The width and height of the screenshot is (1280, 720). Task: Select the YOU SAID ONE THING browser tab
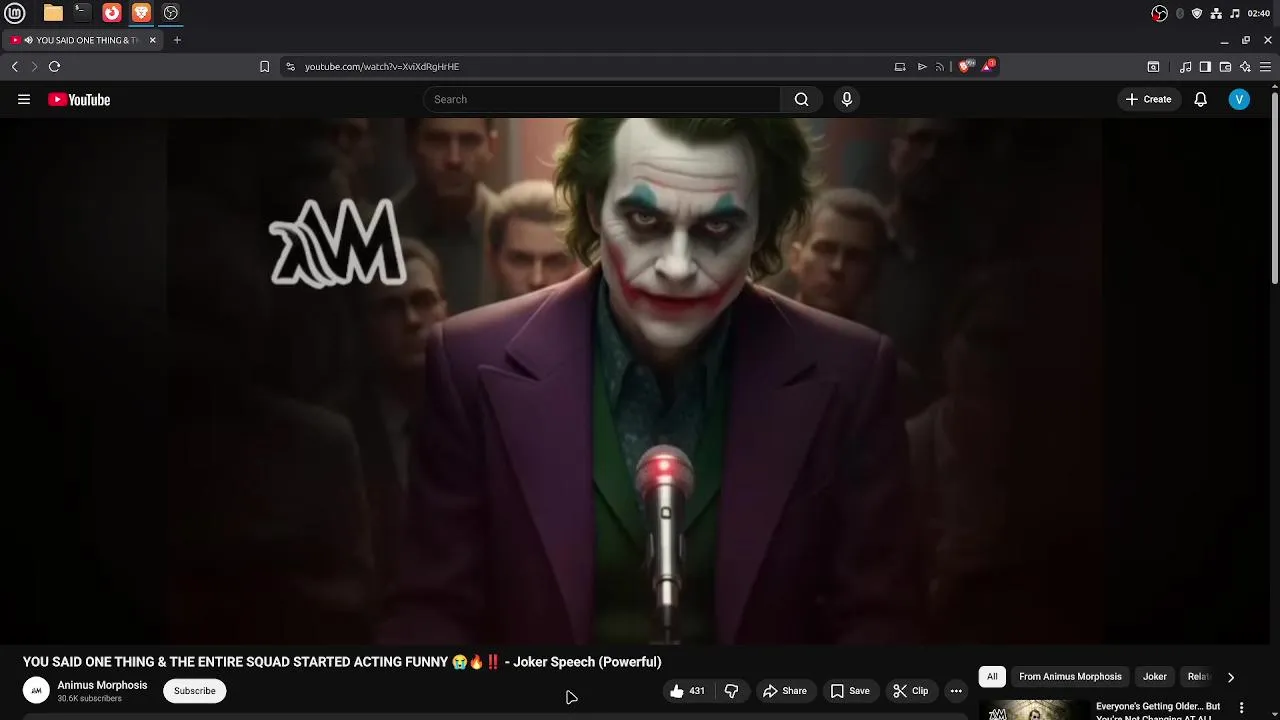point(84,40)
